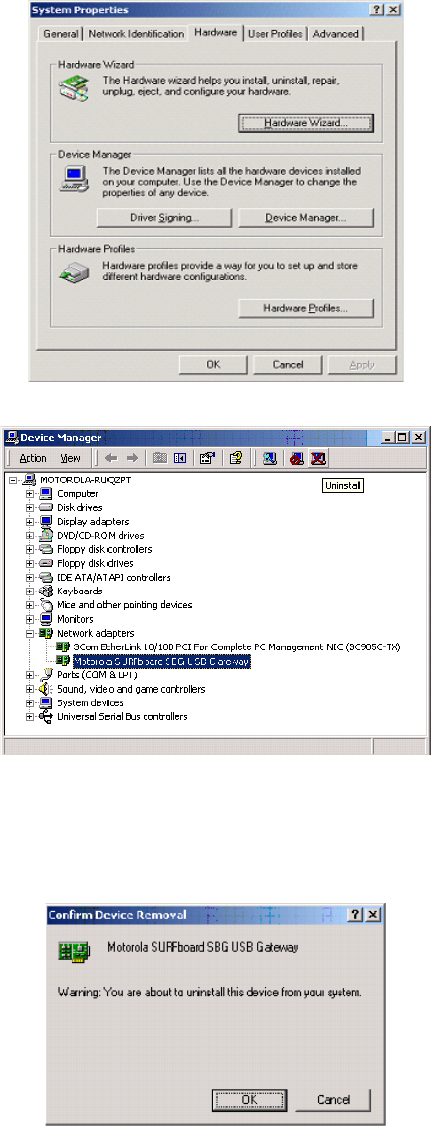432x1126 pixels.
Task: Click the context help question mark in System Properties
Action: click(377, 10)
